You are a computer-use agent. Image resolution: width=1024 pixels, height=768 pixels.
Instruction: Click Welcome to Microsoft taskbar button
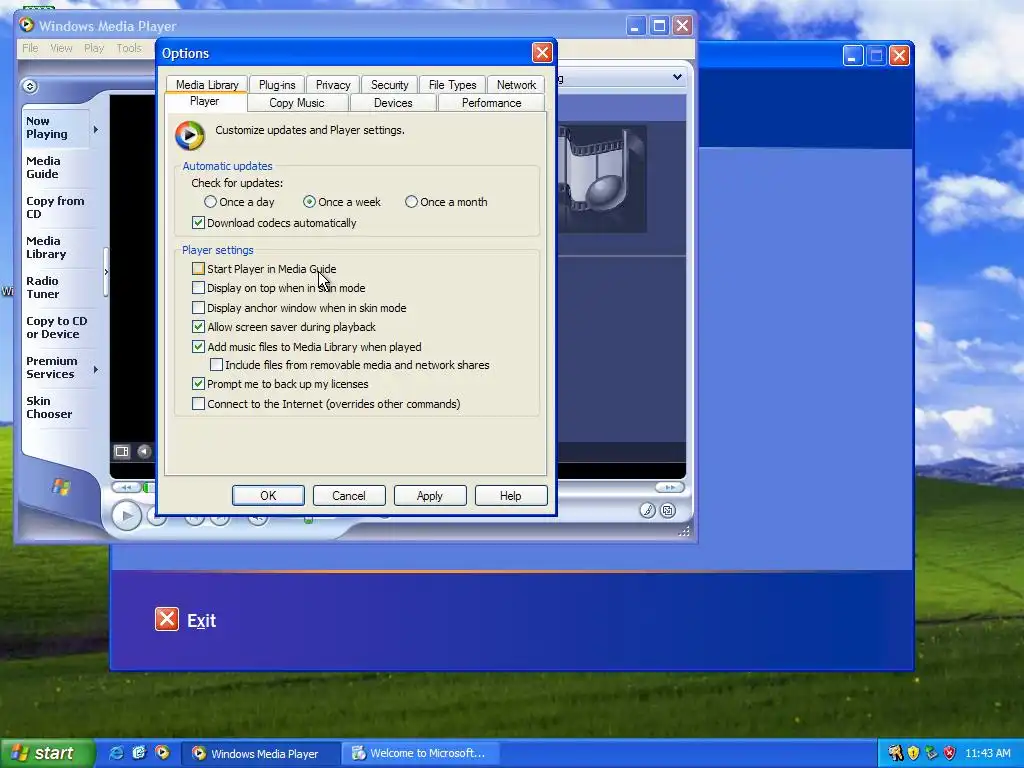[419, 753]
